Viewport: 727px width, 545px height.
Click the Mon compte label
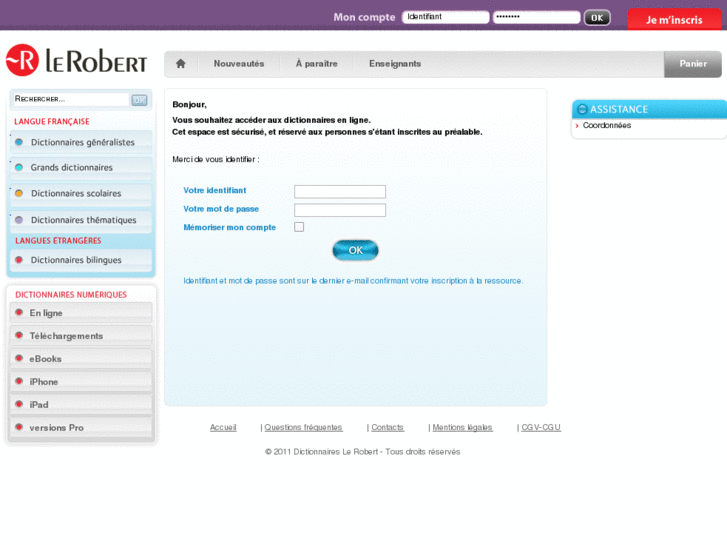[x=364, y=17]
